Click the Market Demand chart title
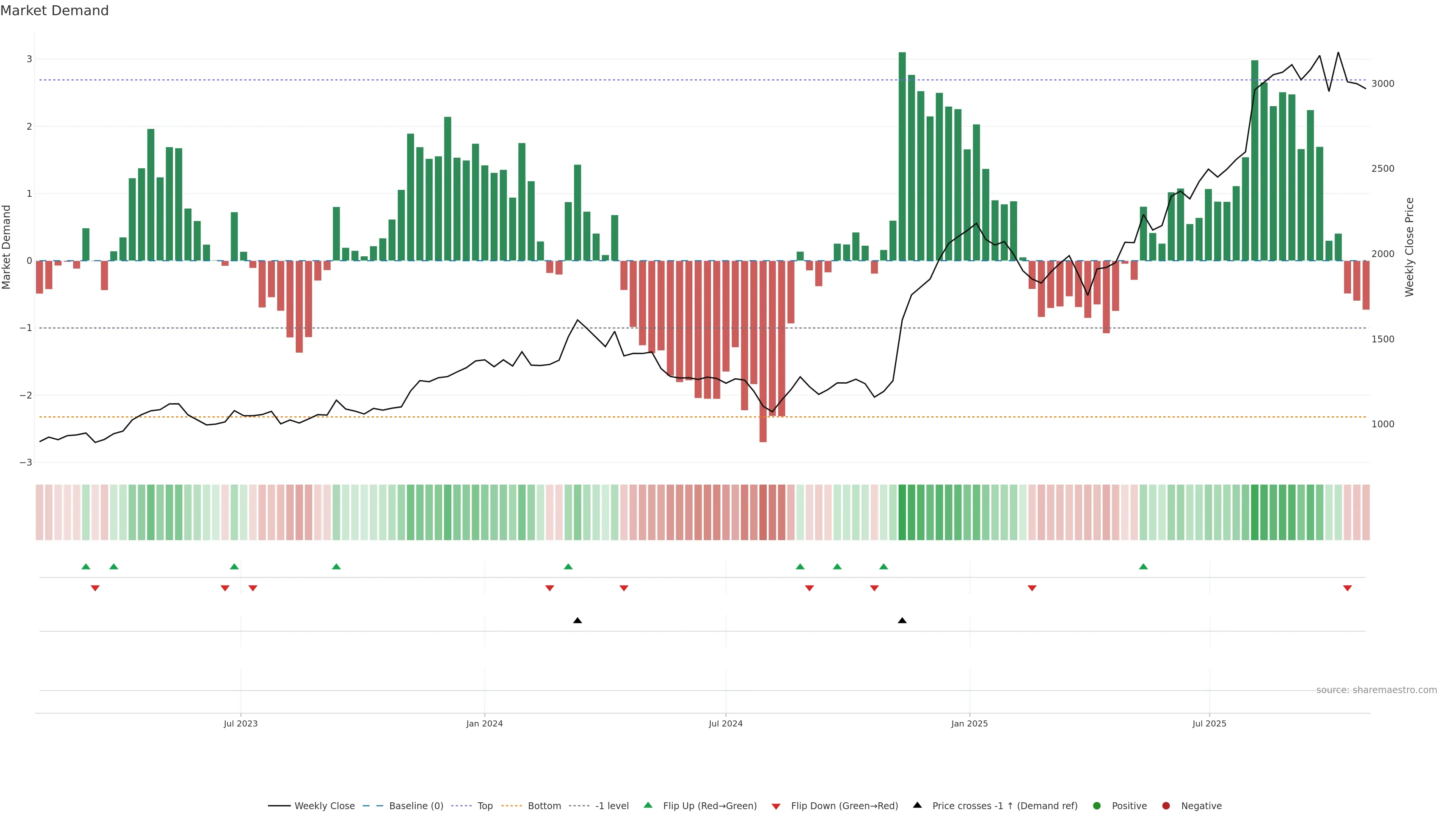Image resolution: width=1456 pixels, height=819 pixels. coord(54,11)
